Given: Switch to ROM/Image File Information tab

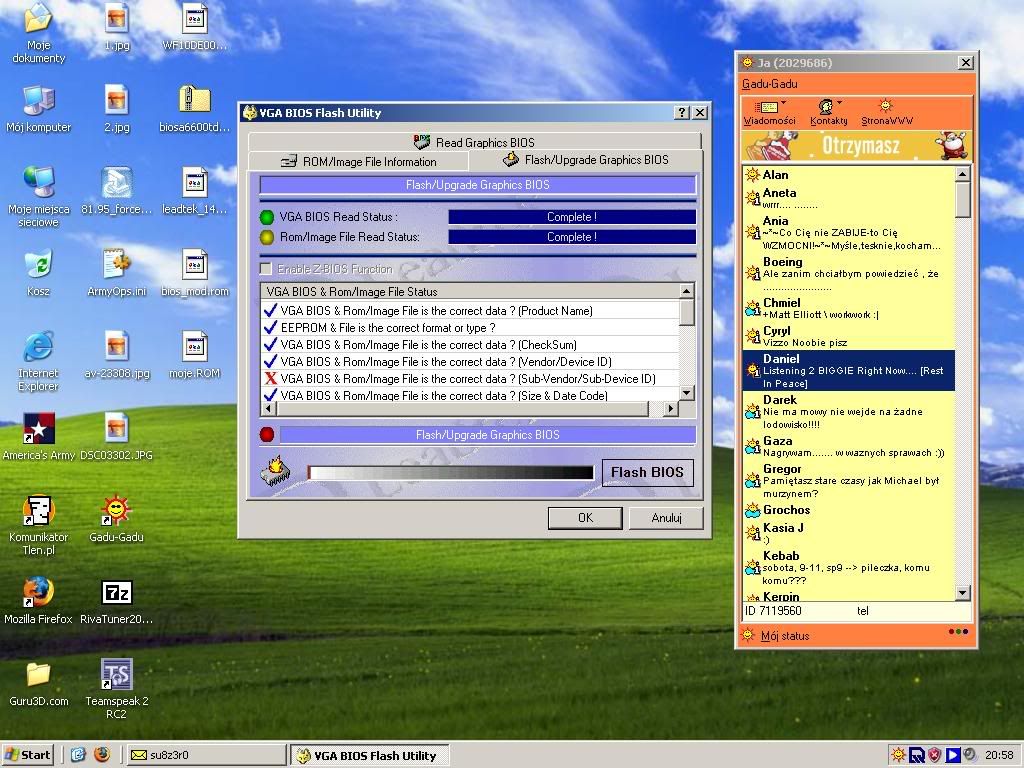Looking at the screenshot, I should click(359, 161).
